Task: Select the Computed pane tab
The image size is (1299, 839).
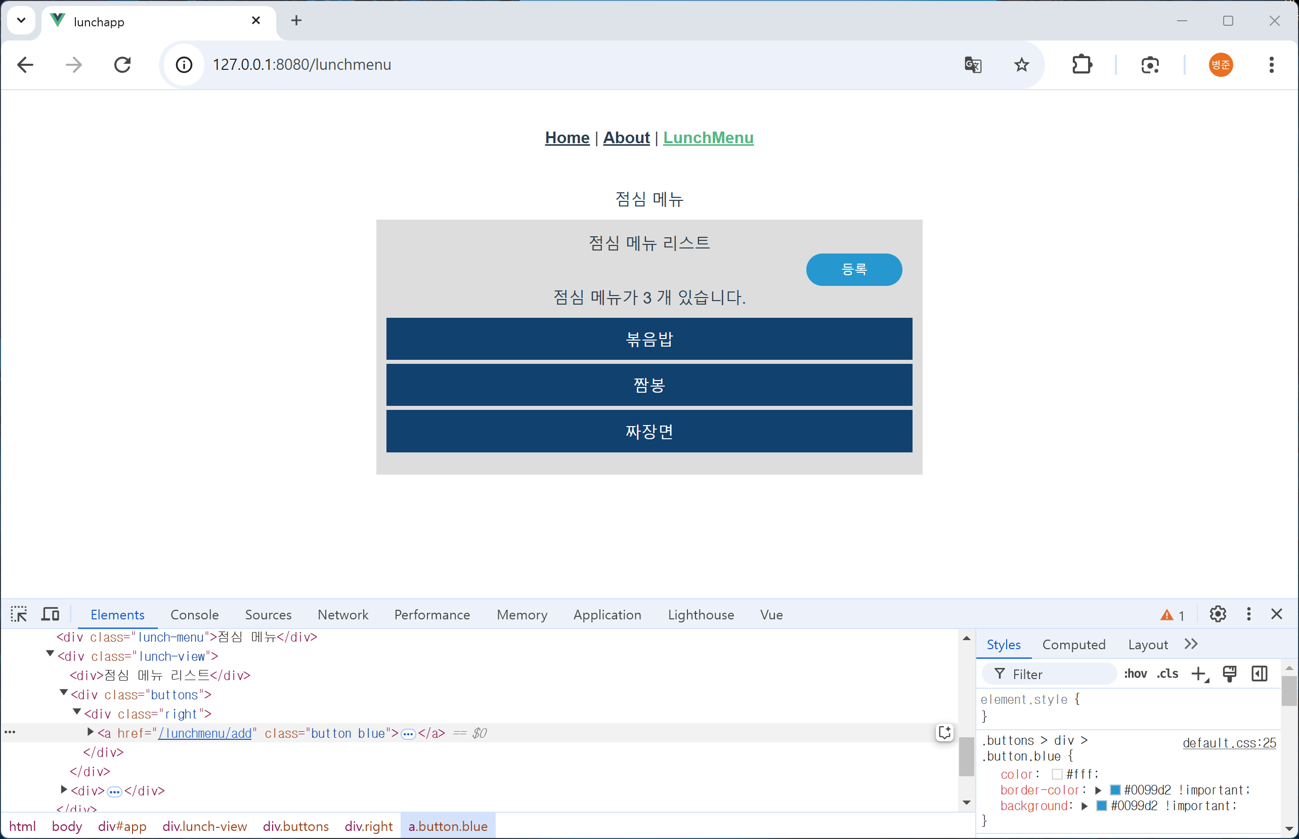Action: (1074, 645)
